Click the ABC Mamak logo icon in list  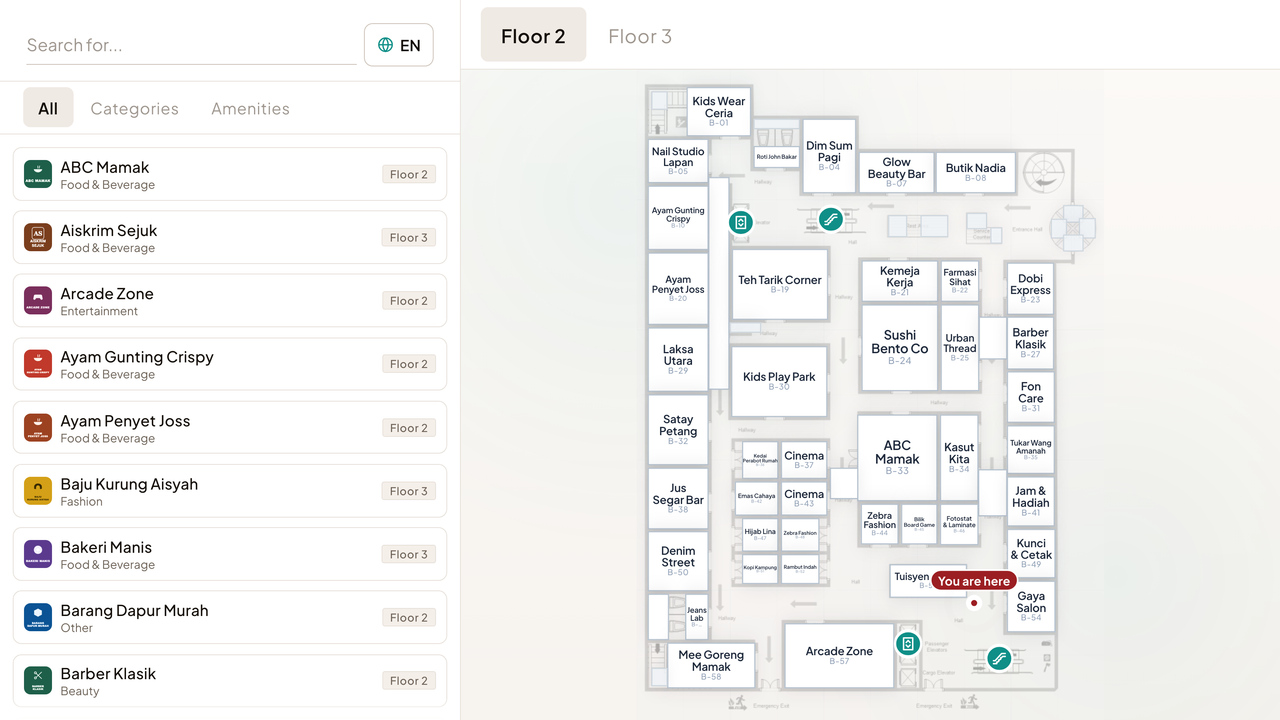[38, 174]
